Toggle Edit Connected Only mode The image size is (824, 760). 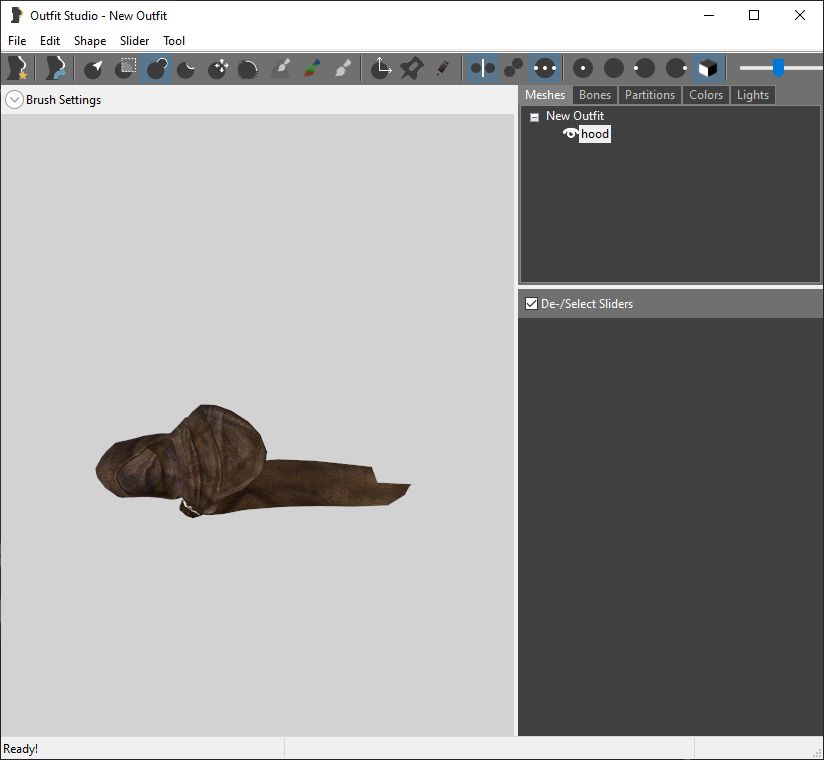pyautogui.click(x=513, y=68)
